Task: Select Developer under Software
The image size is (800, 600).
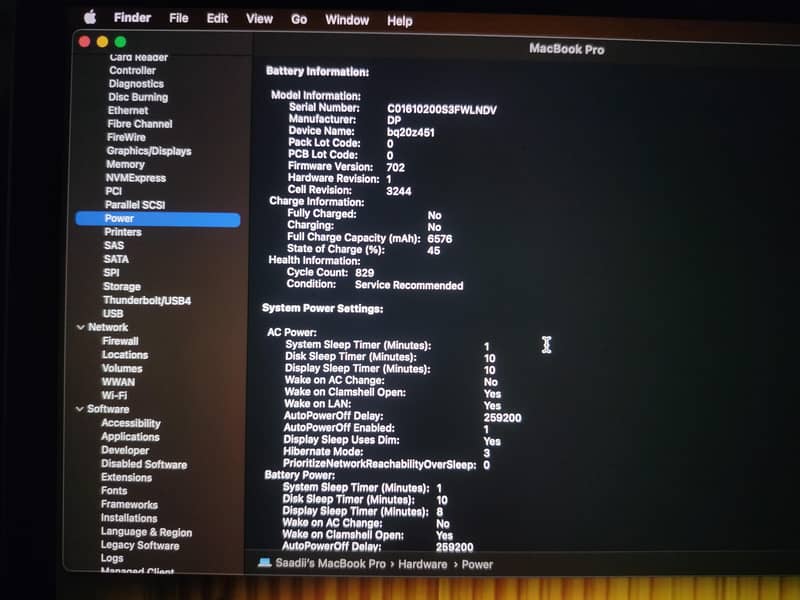Action: [x=125, y=451]
